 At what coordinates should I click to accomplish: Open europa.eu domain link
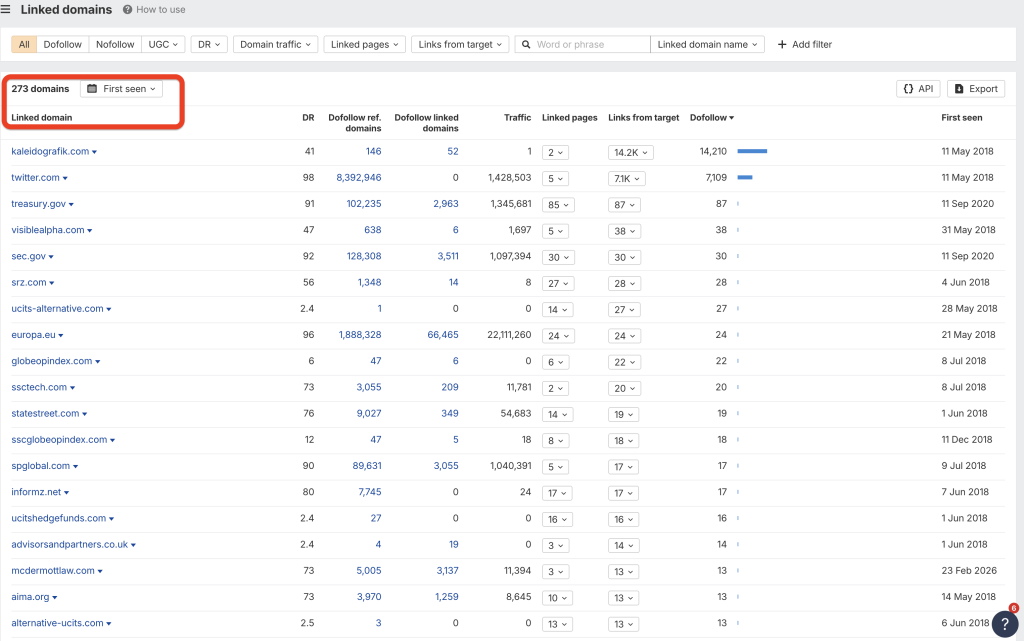pyautogui.click(x=33, y=335)
